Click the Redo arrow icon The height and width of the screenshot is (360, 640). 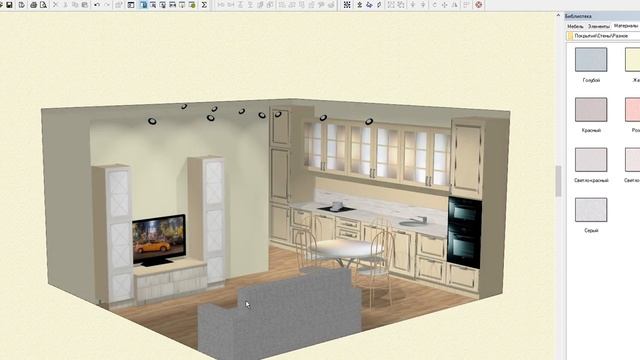coord(107,5)
